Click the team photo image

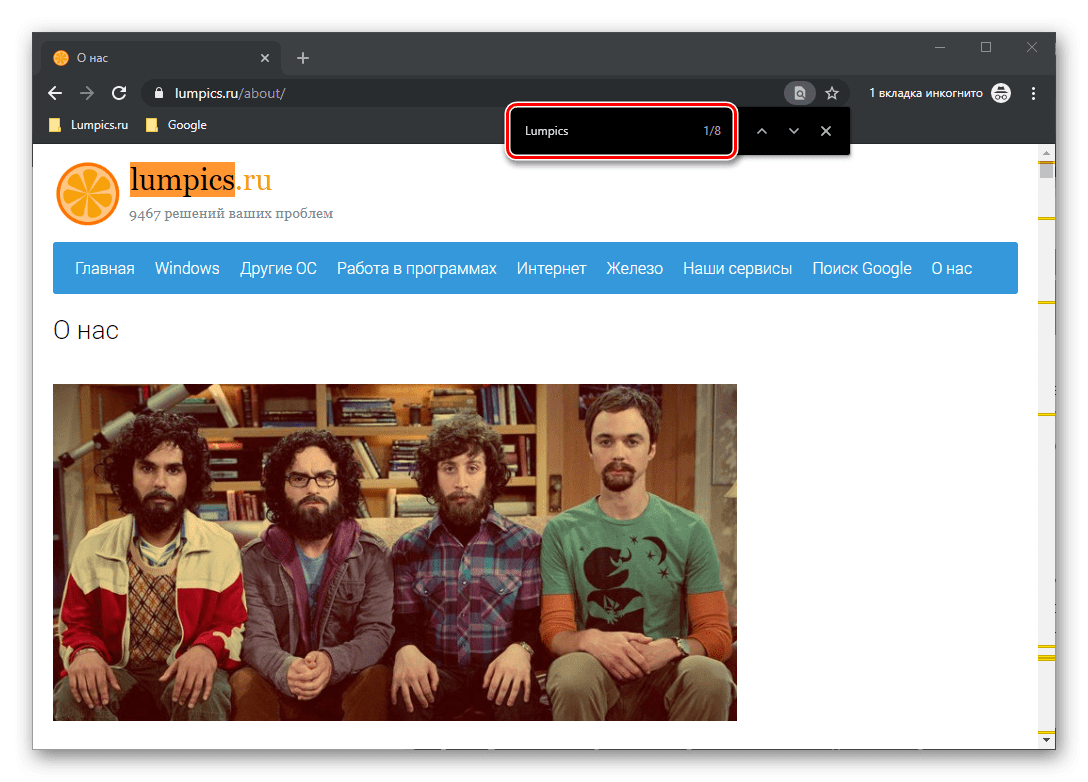click(395, 552)
